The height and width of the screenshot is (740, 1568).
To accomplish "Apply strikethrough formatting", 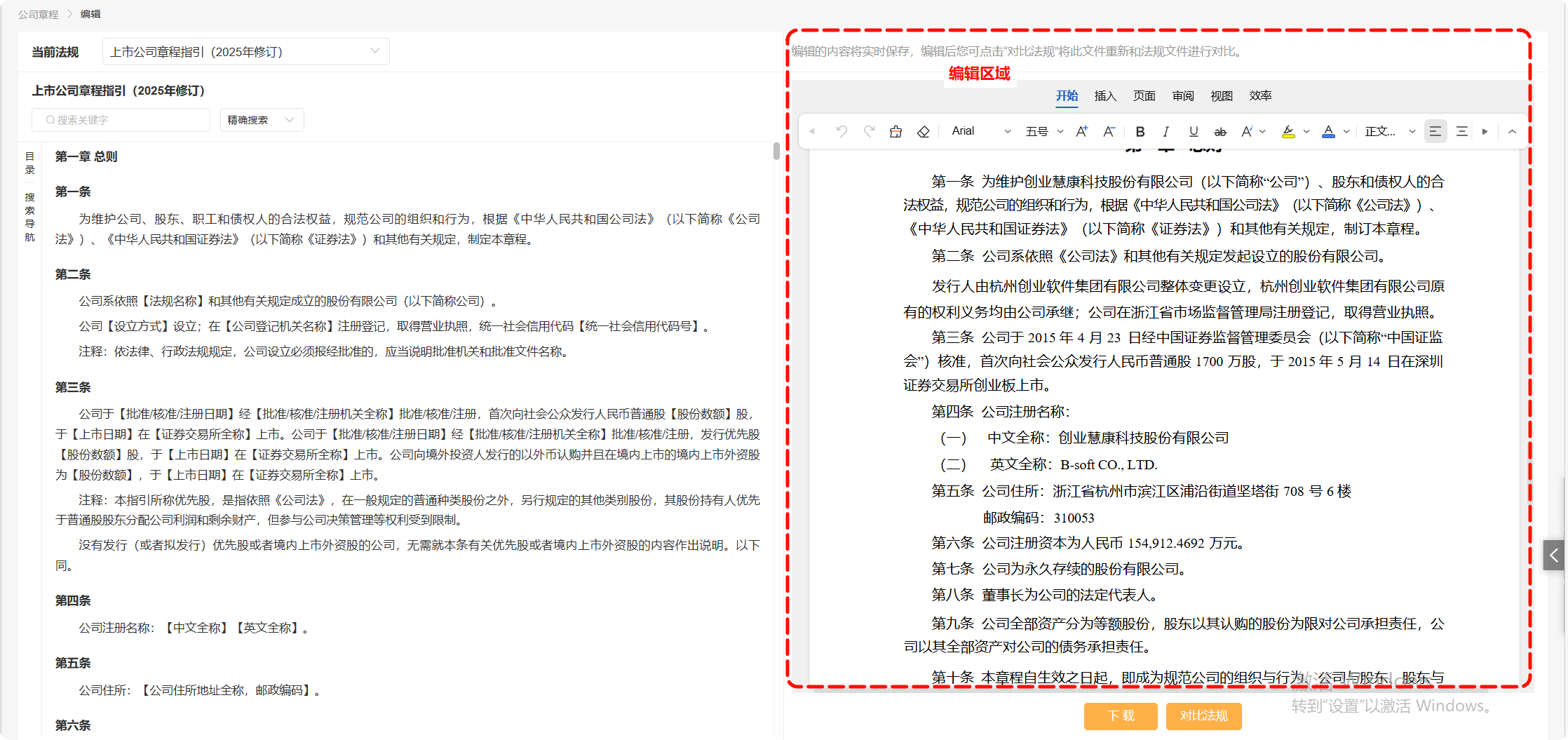I will click(x=1220, y=131).
